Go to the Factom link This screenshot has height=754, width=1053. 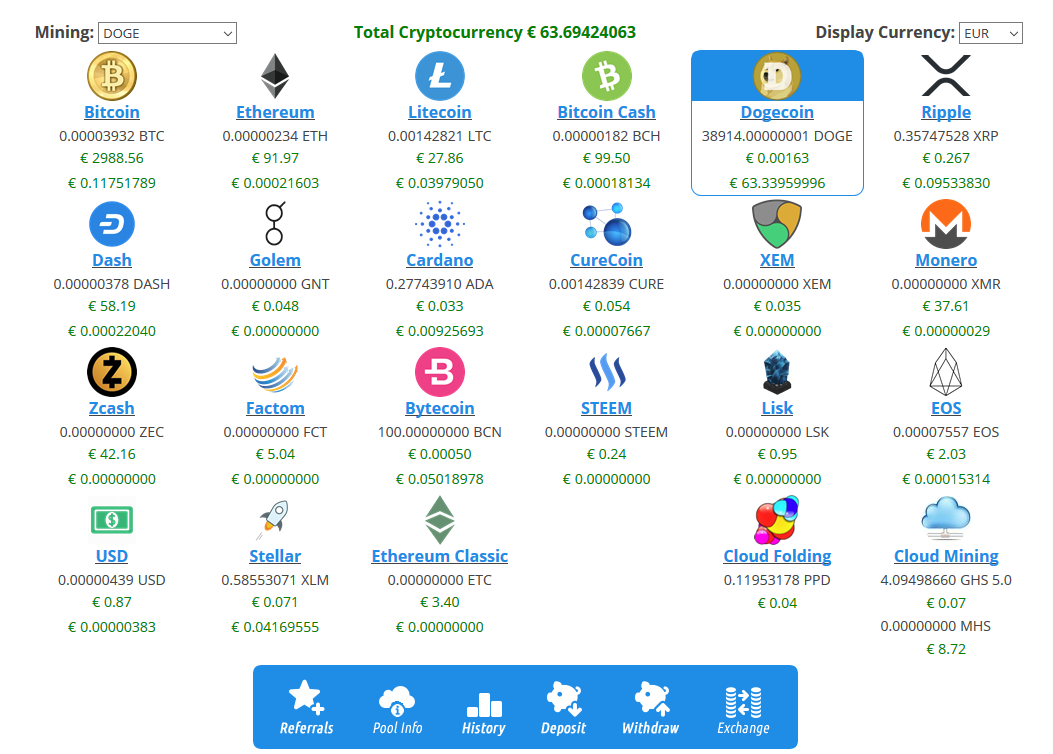pyautogui.click(x=275, y=408)
